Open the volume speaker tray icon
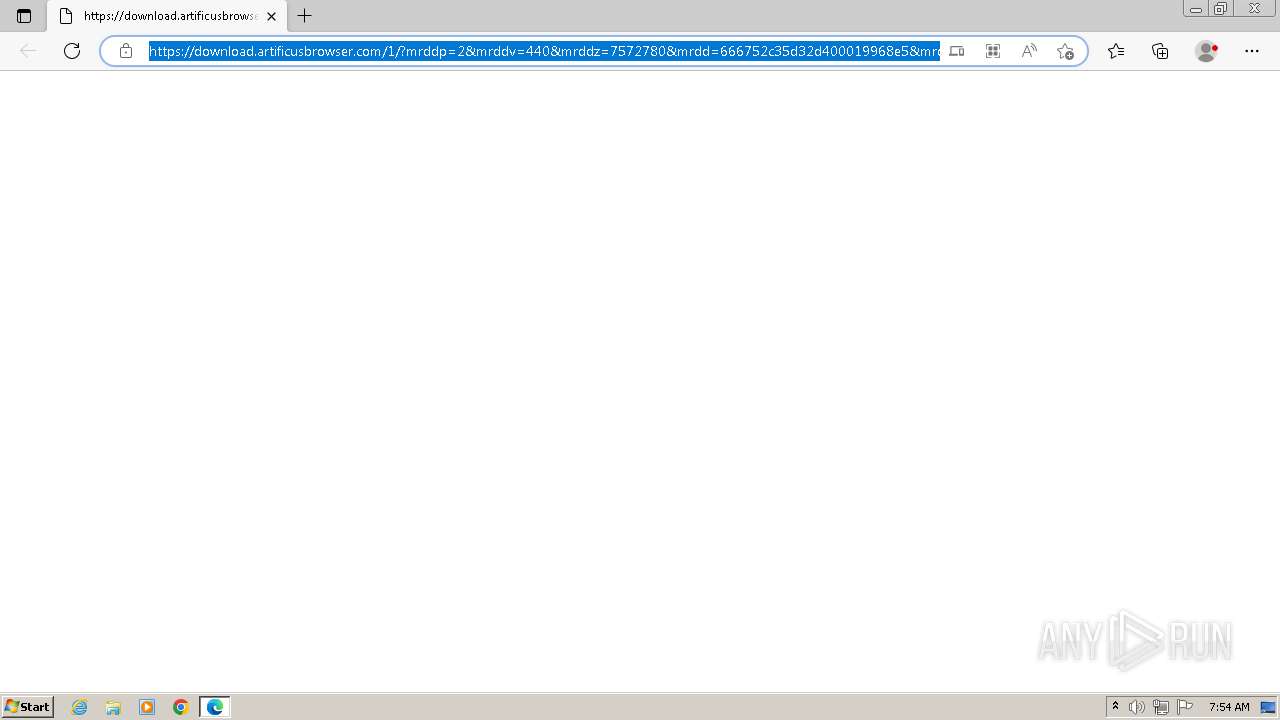The height and width of the screenshot is (720, 1280). tap(1137, 707)
